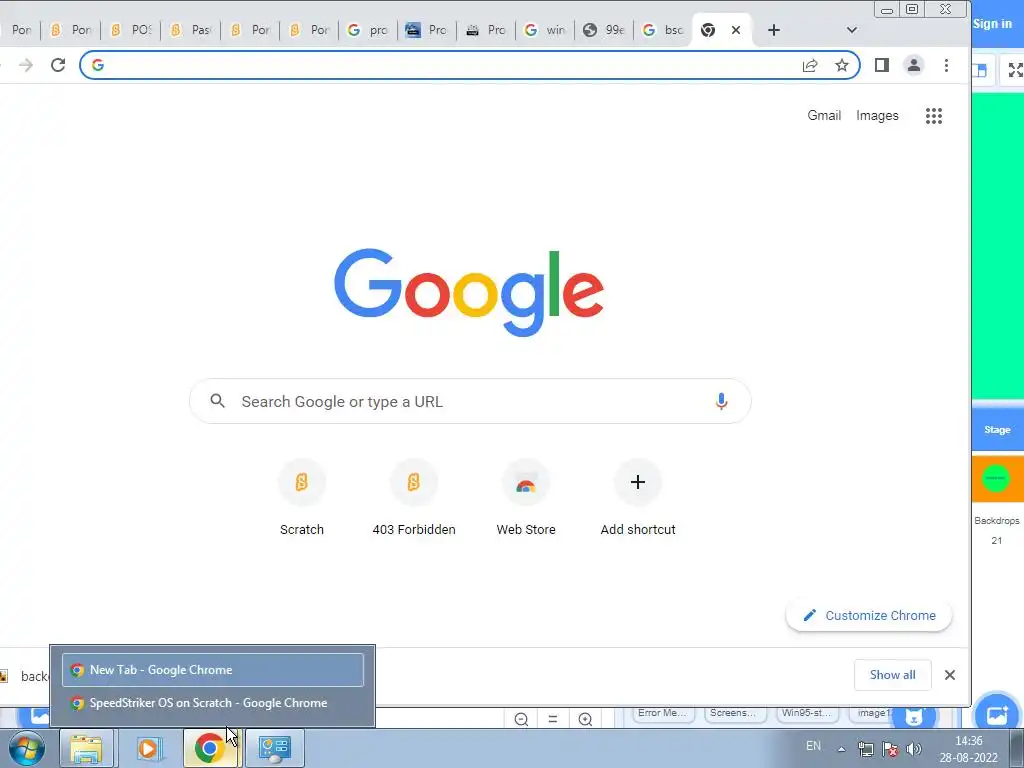1024x768 pixels.
Task: Expand the tab search chevron
Action: [852, 30]
